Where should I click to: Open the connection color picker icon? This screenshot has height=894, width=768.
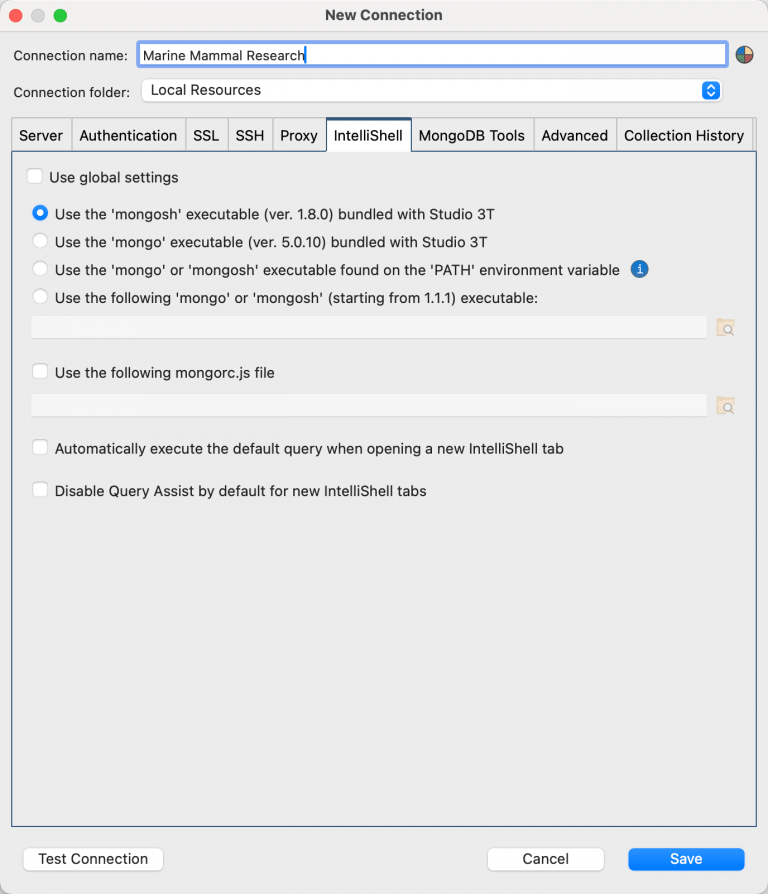coord(745,54)
